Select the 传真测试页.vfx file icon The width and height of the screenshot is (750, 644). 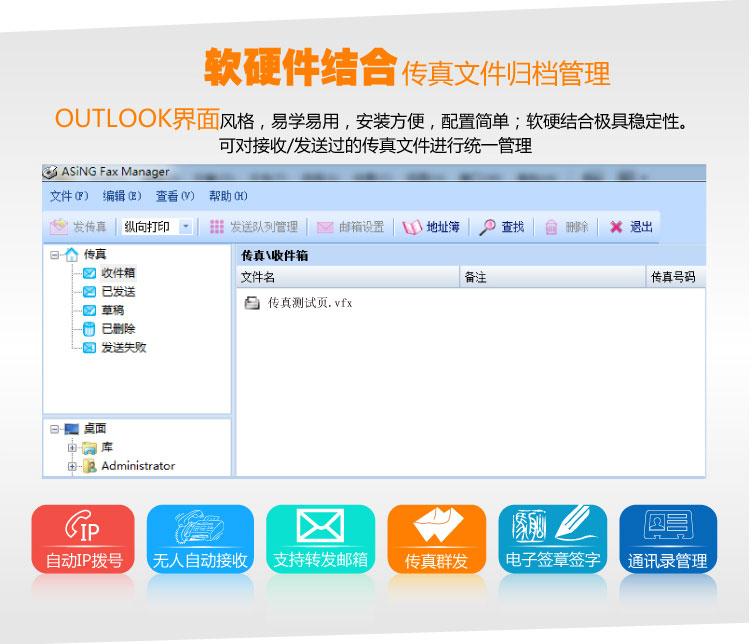pyautogui.click(x=253, y=303)
